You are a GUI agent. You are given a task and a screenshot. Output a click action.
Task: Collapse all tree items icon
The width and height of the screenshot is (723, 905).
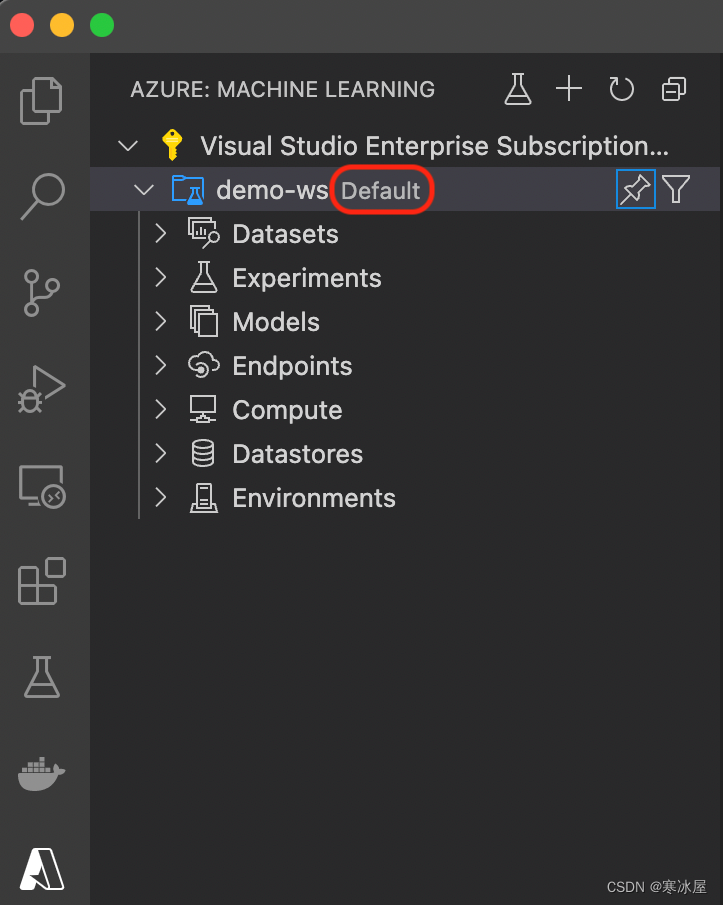click(674, 89)
